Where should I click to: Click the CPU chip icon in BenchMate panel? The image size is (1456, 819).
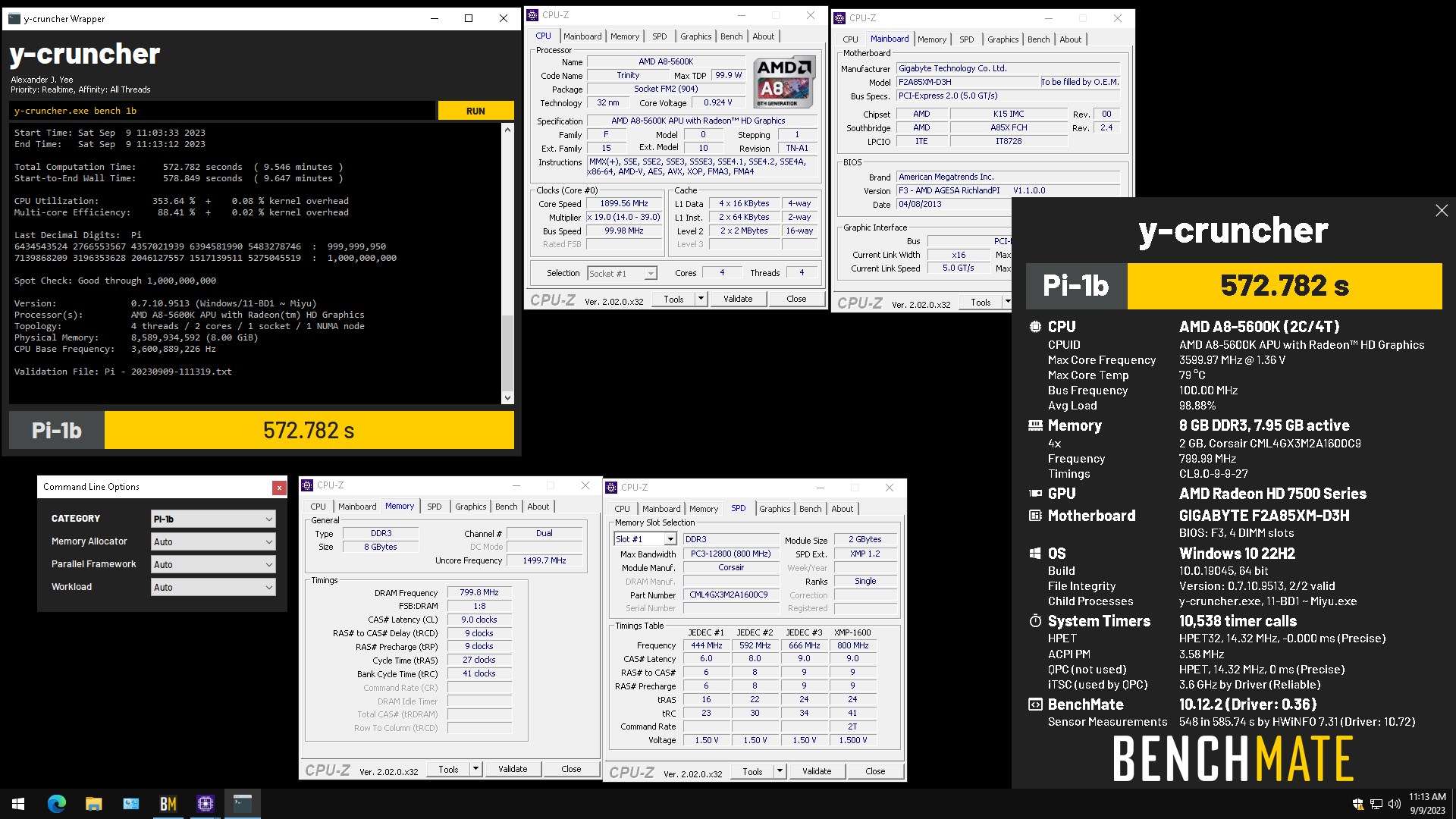coord(1035,327)
